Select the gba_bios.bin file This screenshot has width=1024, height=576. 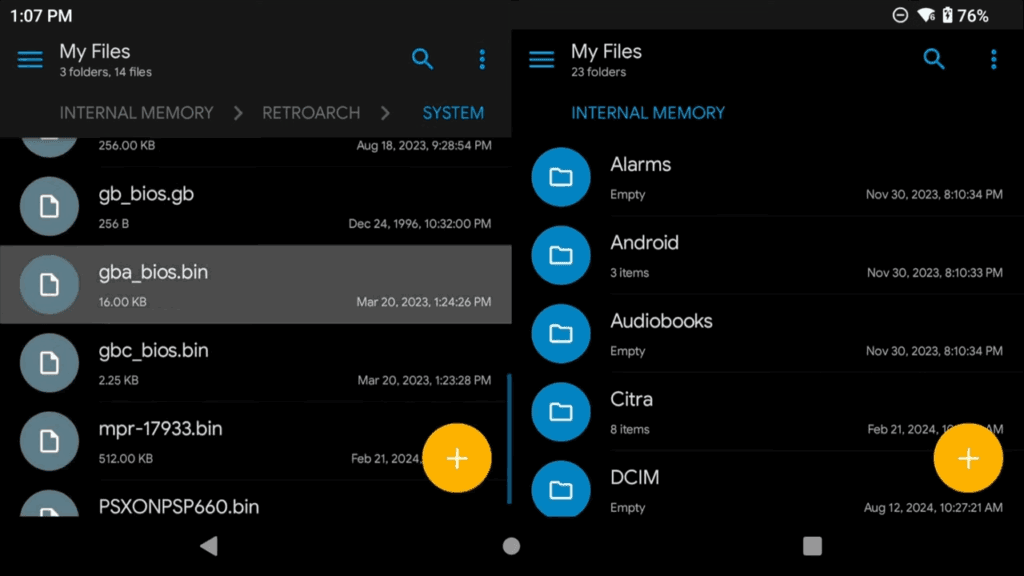pyautogui.click(x=255, y=284)
